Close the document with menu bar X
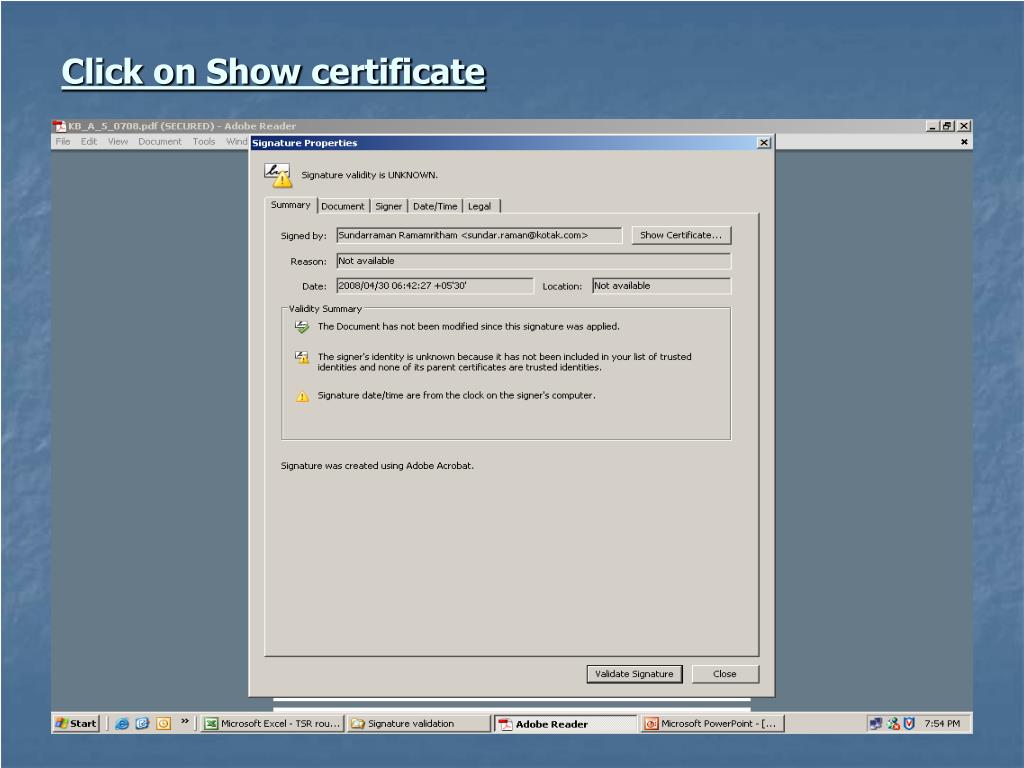Image resolution: width=1024 pixels, height=768 pixels. (964, 142)
